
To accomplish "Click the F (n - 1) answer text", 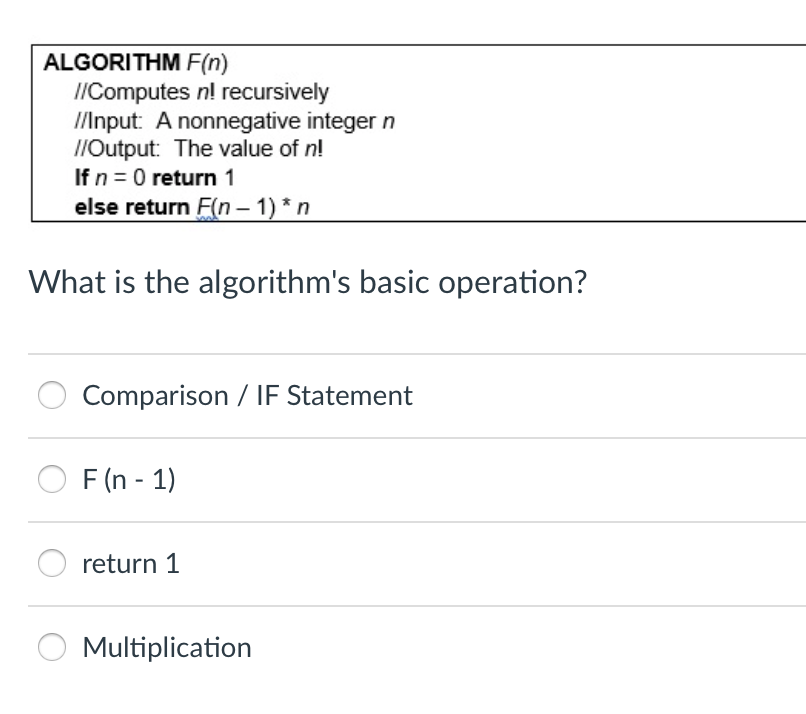I will tap(129, 479).
